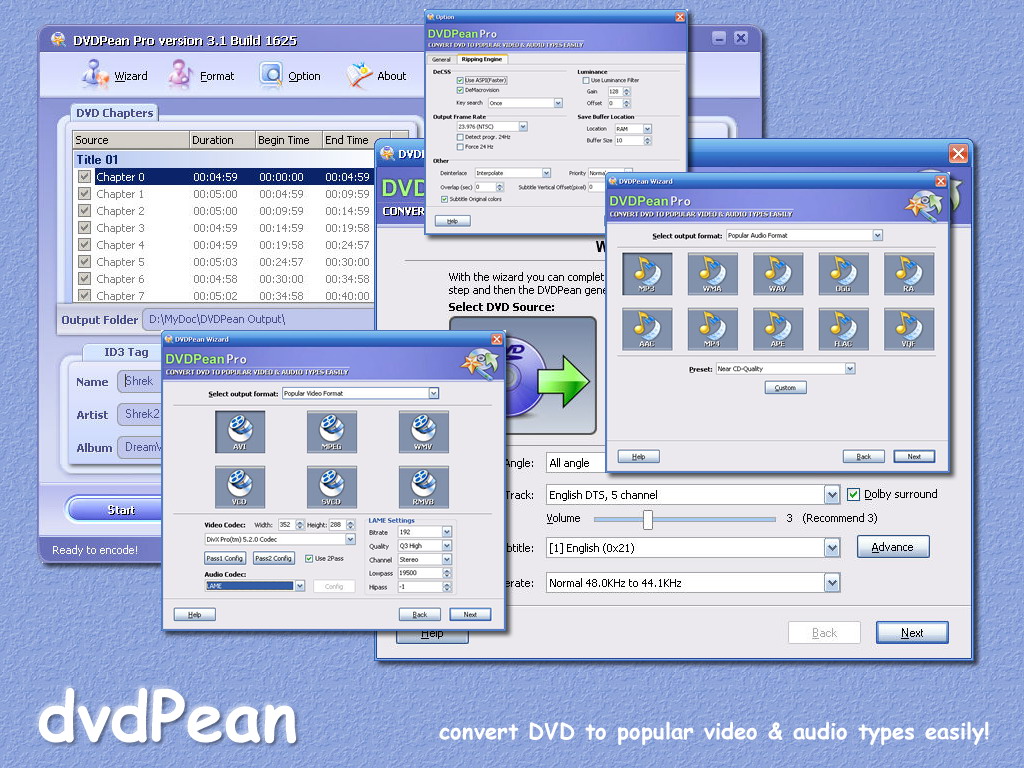Switch to the Ripping Engine tab
1024x768 pixels.
pyautogui.click(x=481, y=59)
